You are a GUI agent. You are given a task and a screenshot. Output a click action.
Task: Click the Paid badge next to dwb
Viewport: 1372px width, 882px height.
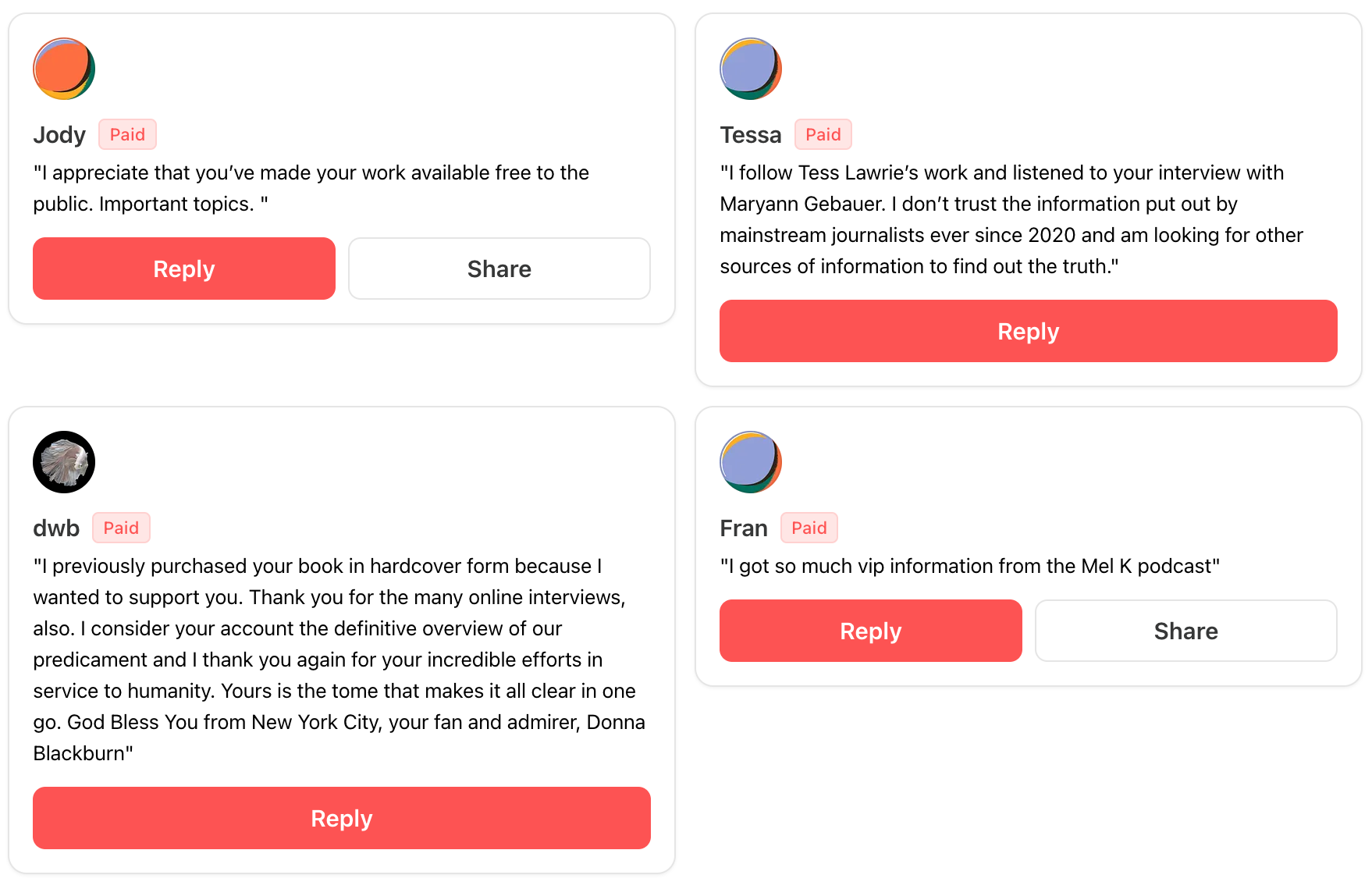pyautogui.click(x=121, y=528)
